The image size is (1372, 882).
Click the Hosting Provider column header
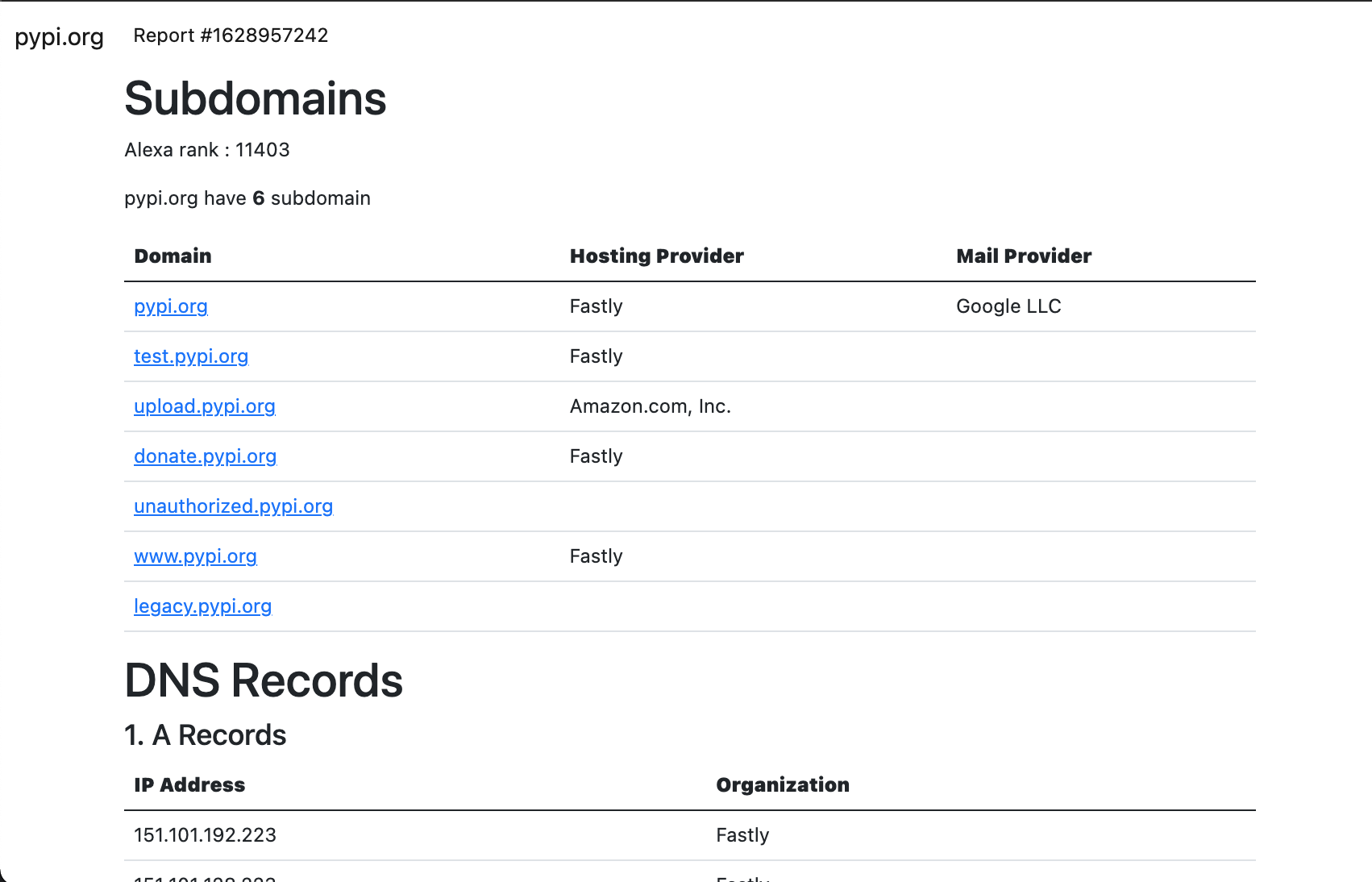pyautogui.click(x=657, y=256)
